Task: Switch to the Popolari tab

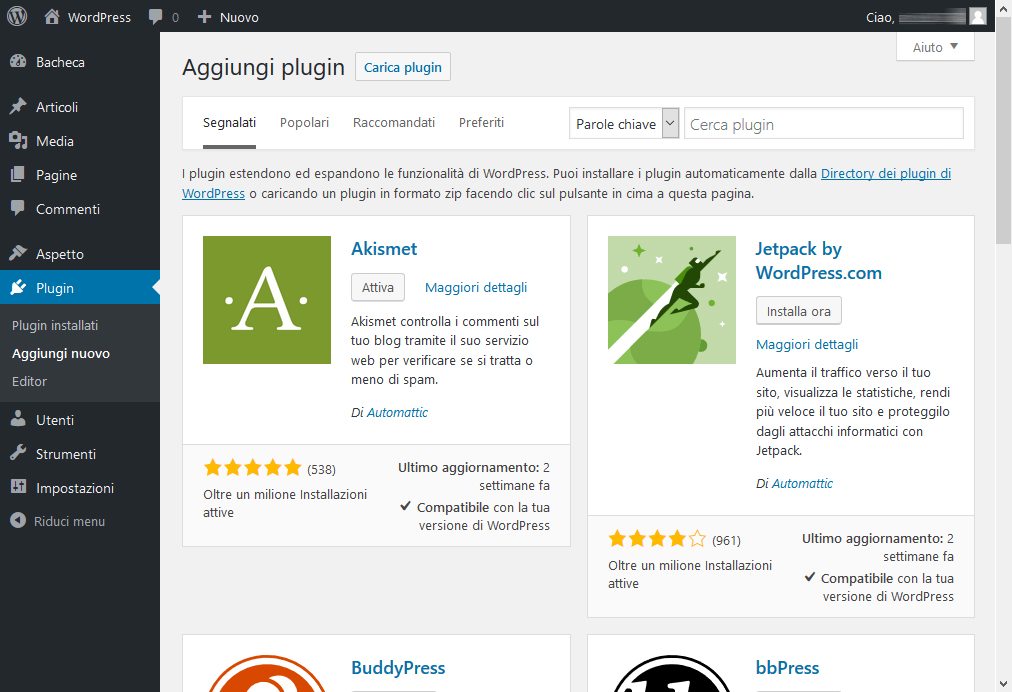Action: 304,122
